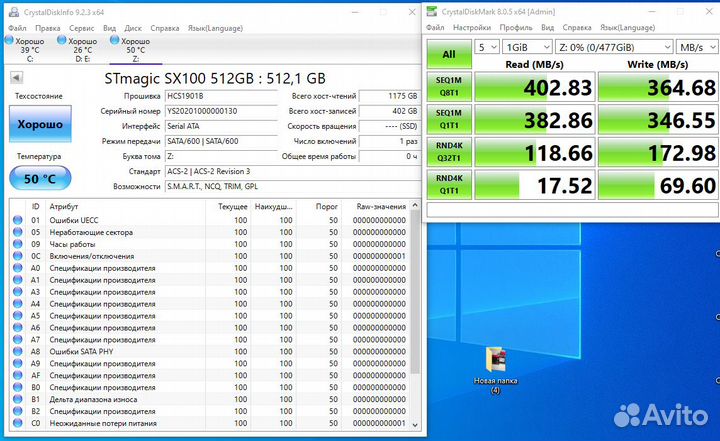Open Справка menu in CrystalDiskMark
720x441 pixels.
tap(577, 28)
